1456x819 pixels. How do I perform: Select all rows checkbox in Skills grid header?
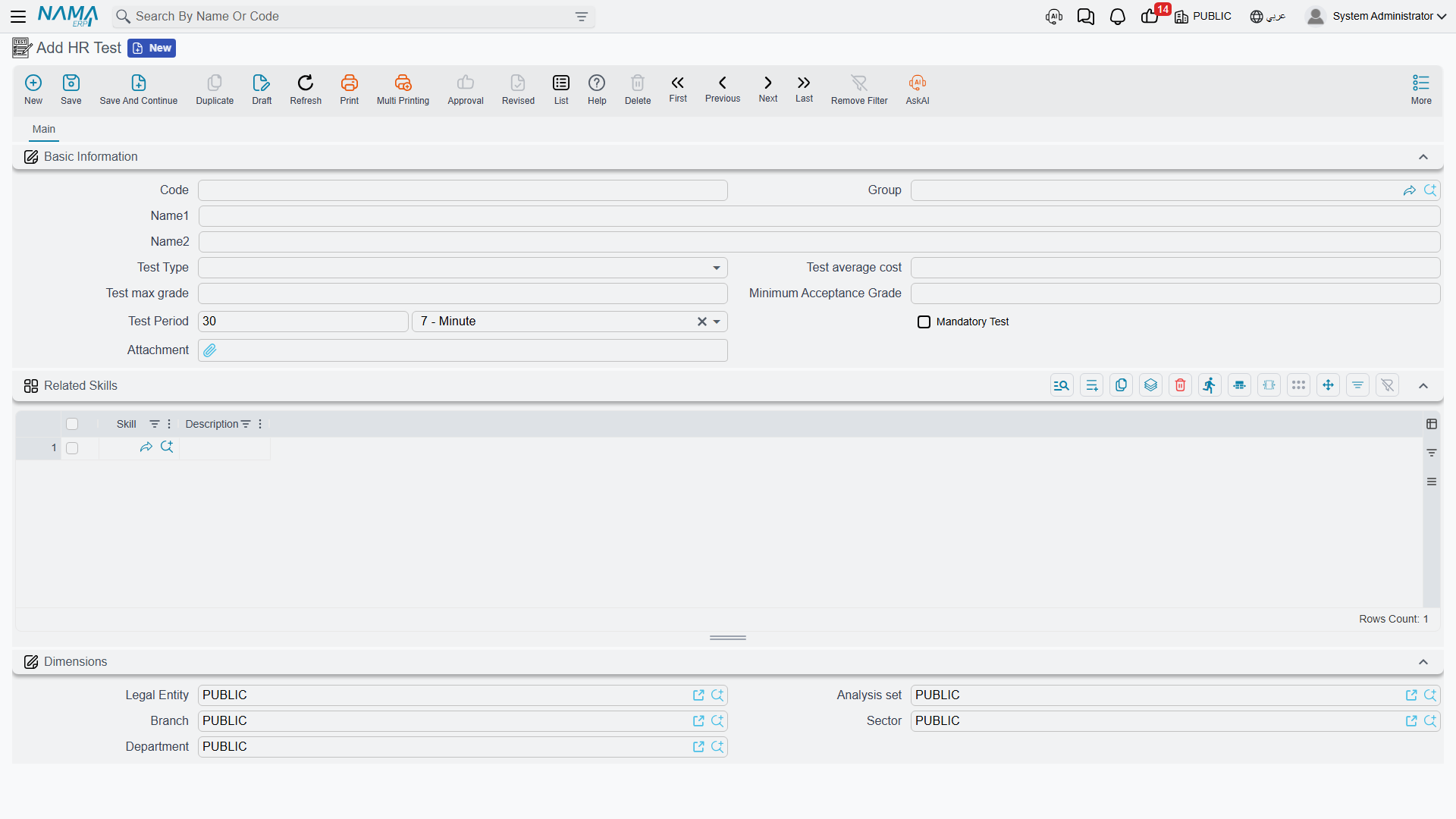tap(72, 424)
